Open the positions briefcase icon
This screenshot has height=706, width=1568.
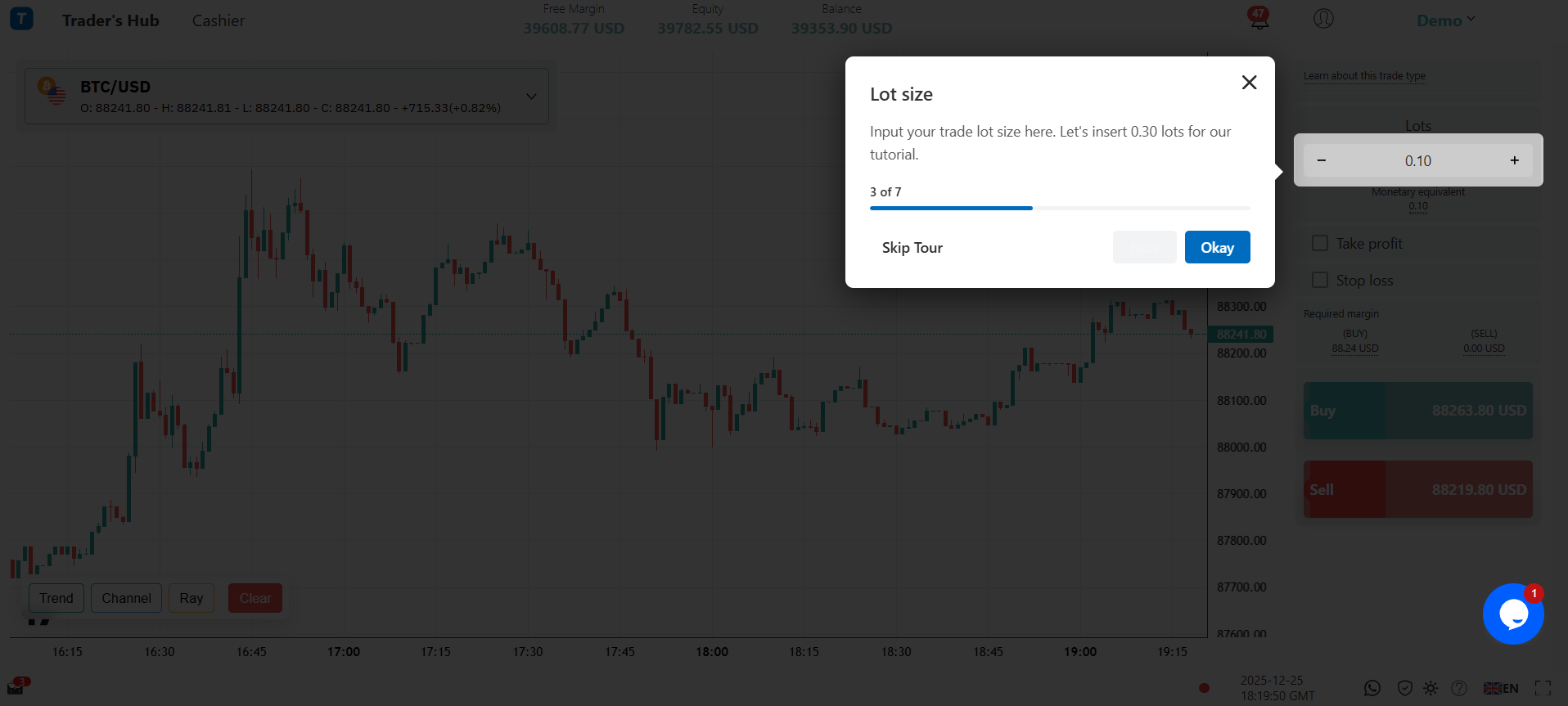point(16,687)
